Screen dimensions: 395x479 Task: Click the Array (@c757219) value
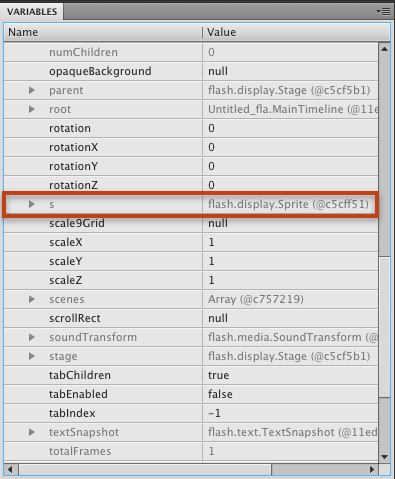(256, 299)
